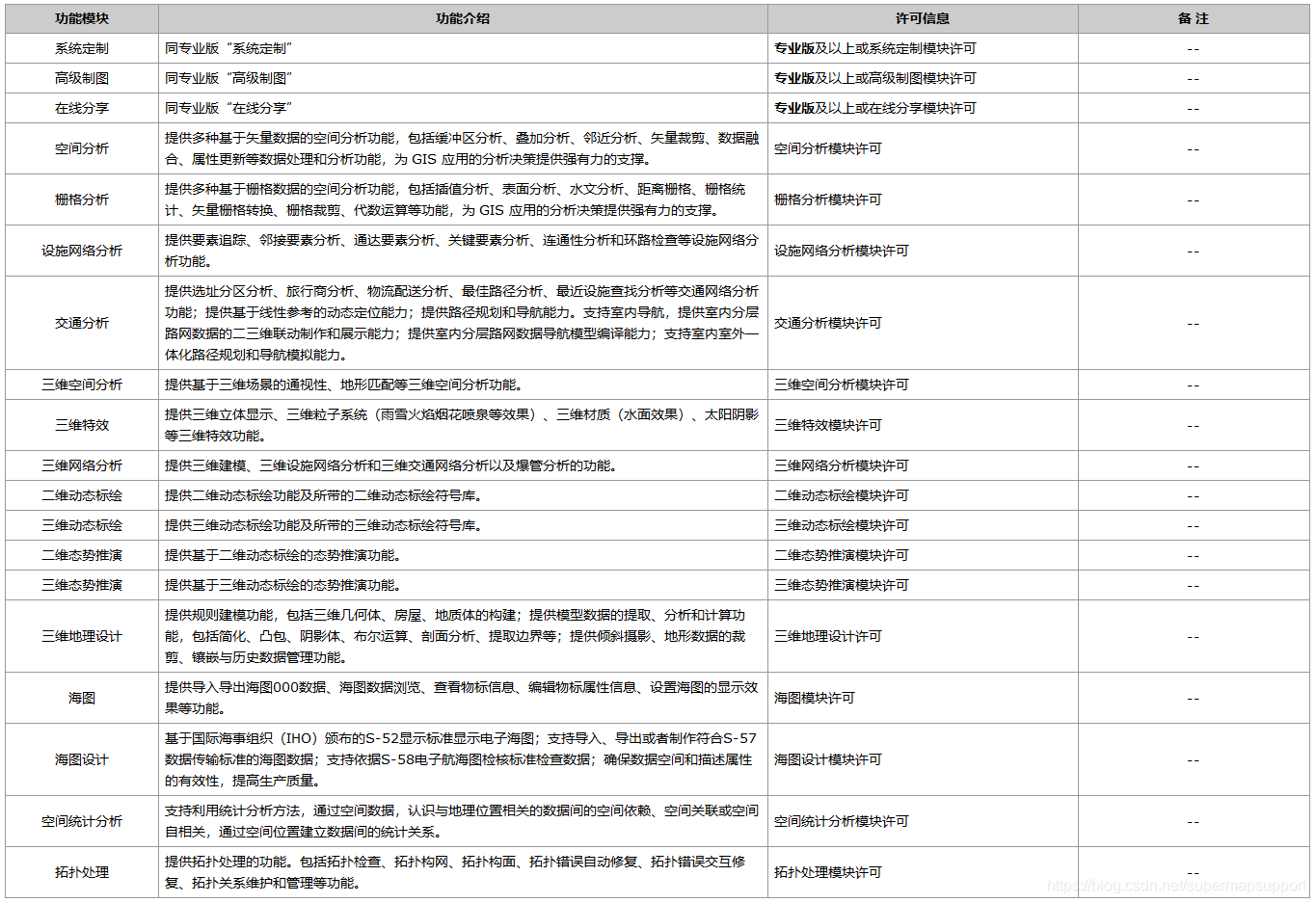Viewport: 1316px width, 903px height.
Task: Click the 交通分析模块许可 license cell
Action: point(923,323)
